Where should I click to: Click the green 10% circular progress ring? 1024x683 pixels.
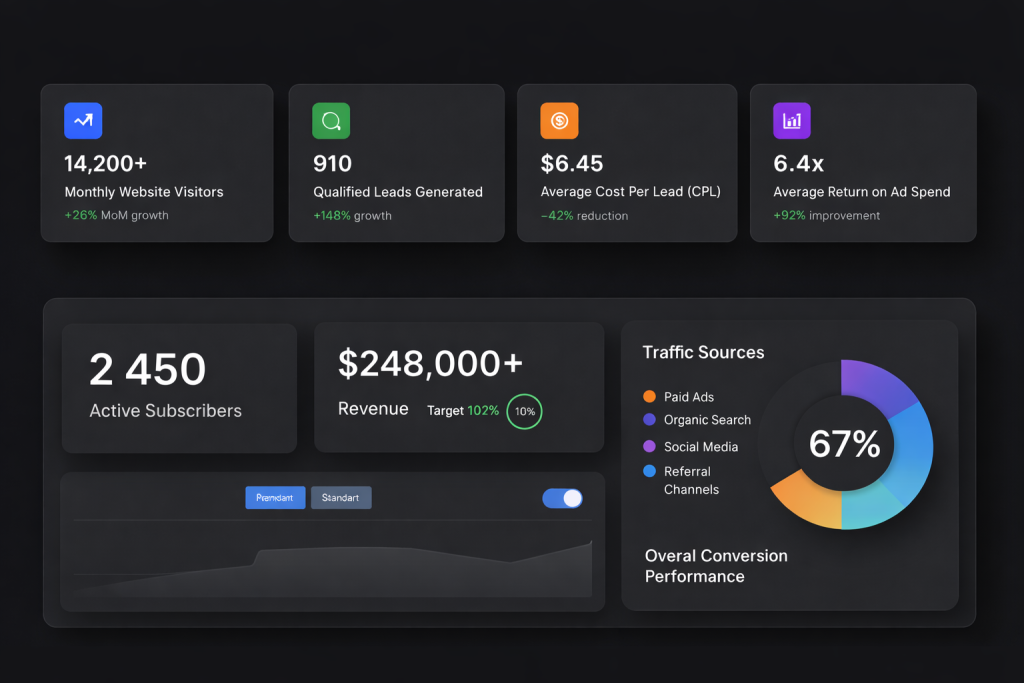pos(524,411)
